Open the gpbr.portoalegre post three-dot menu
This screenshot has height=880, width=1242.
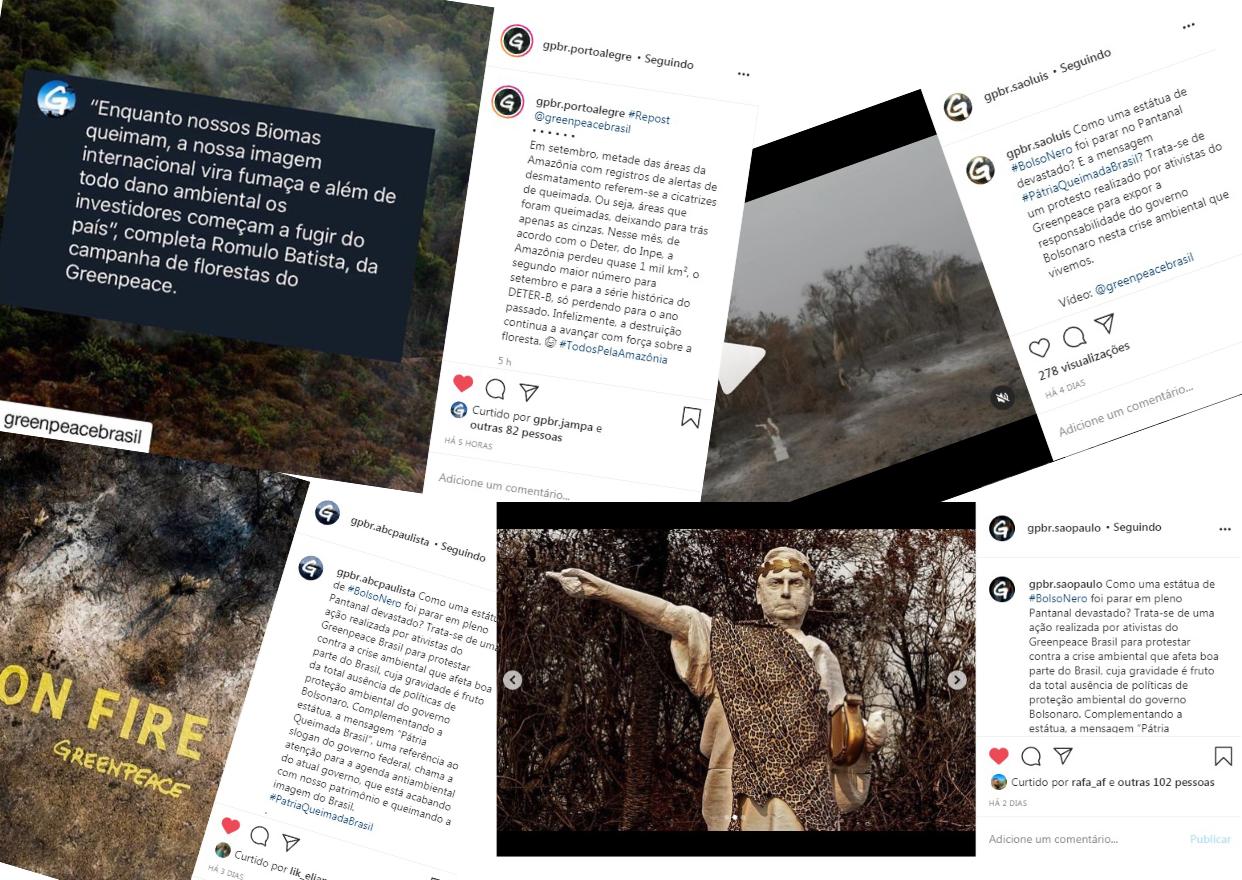(x=743, y=74)
